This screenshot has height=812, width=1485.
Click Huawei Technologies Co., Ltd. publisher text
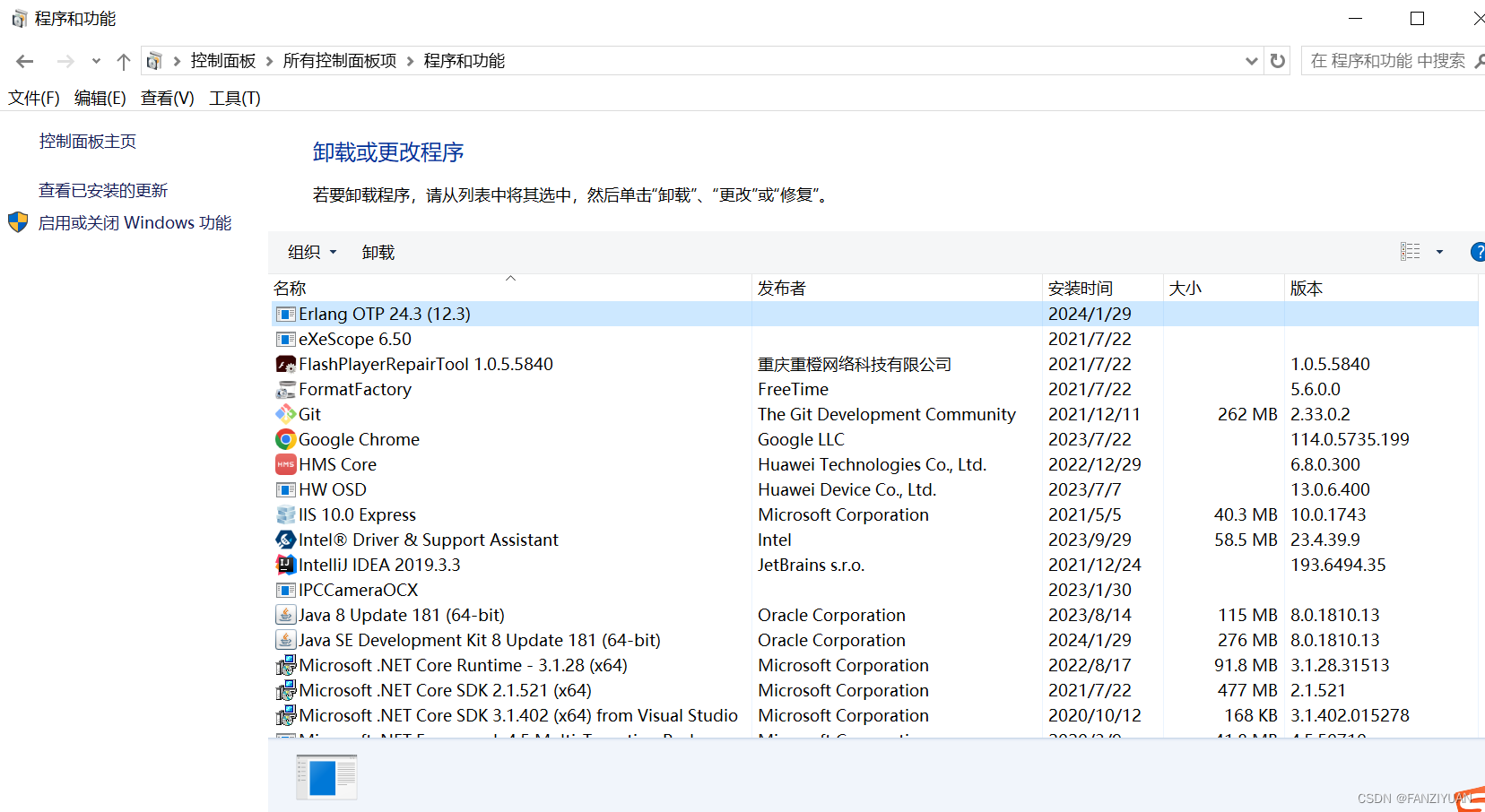click(x=873, y=464)
